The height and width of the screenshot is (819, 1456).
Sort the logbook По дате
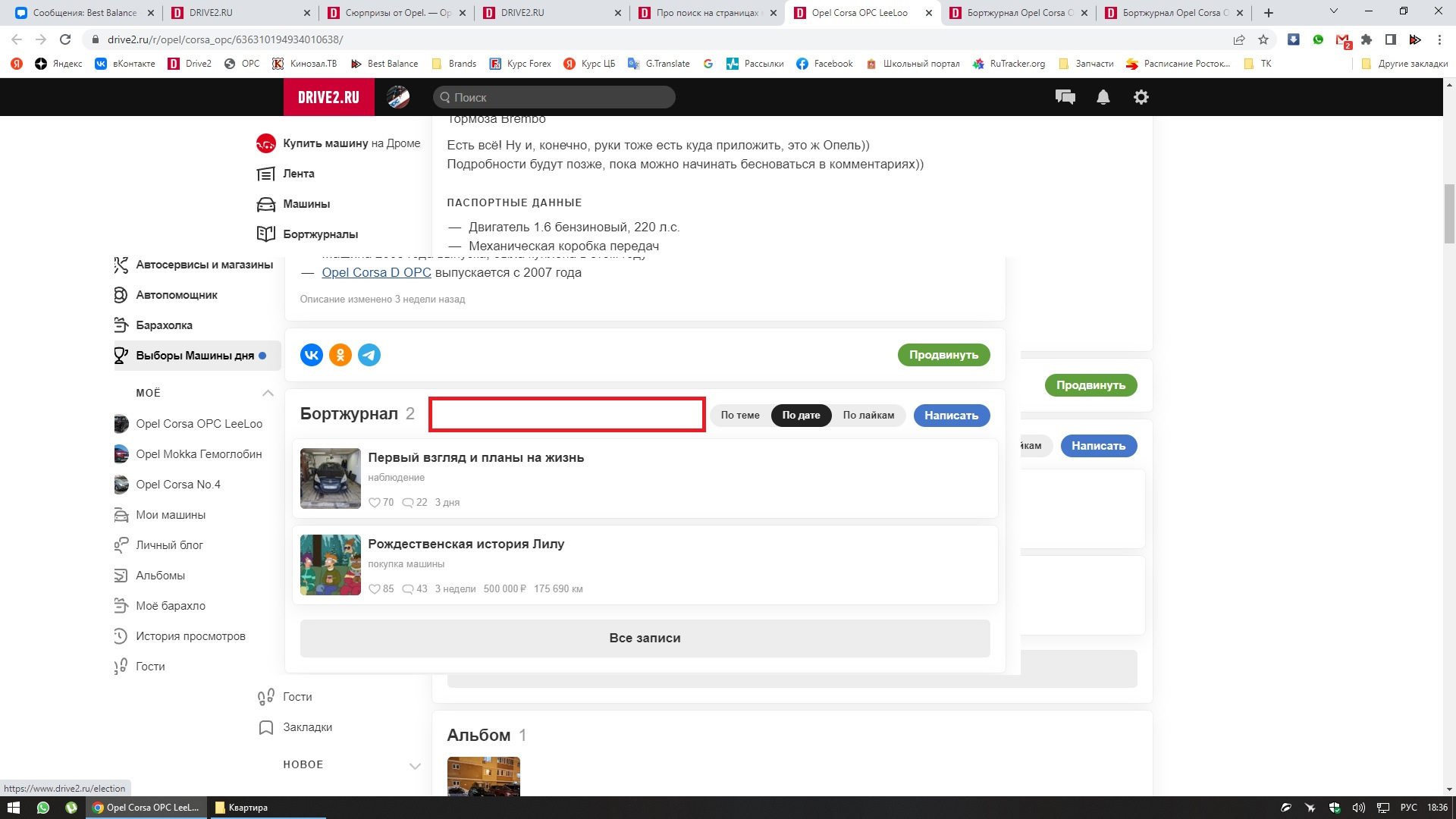pyautogui.click(x=801, y=416)
